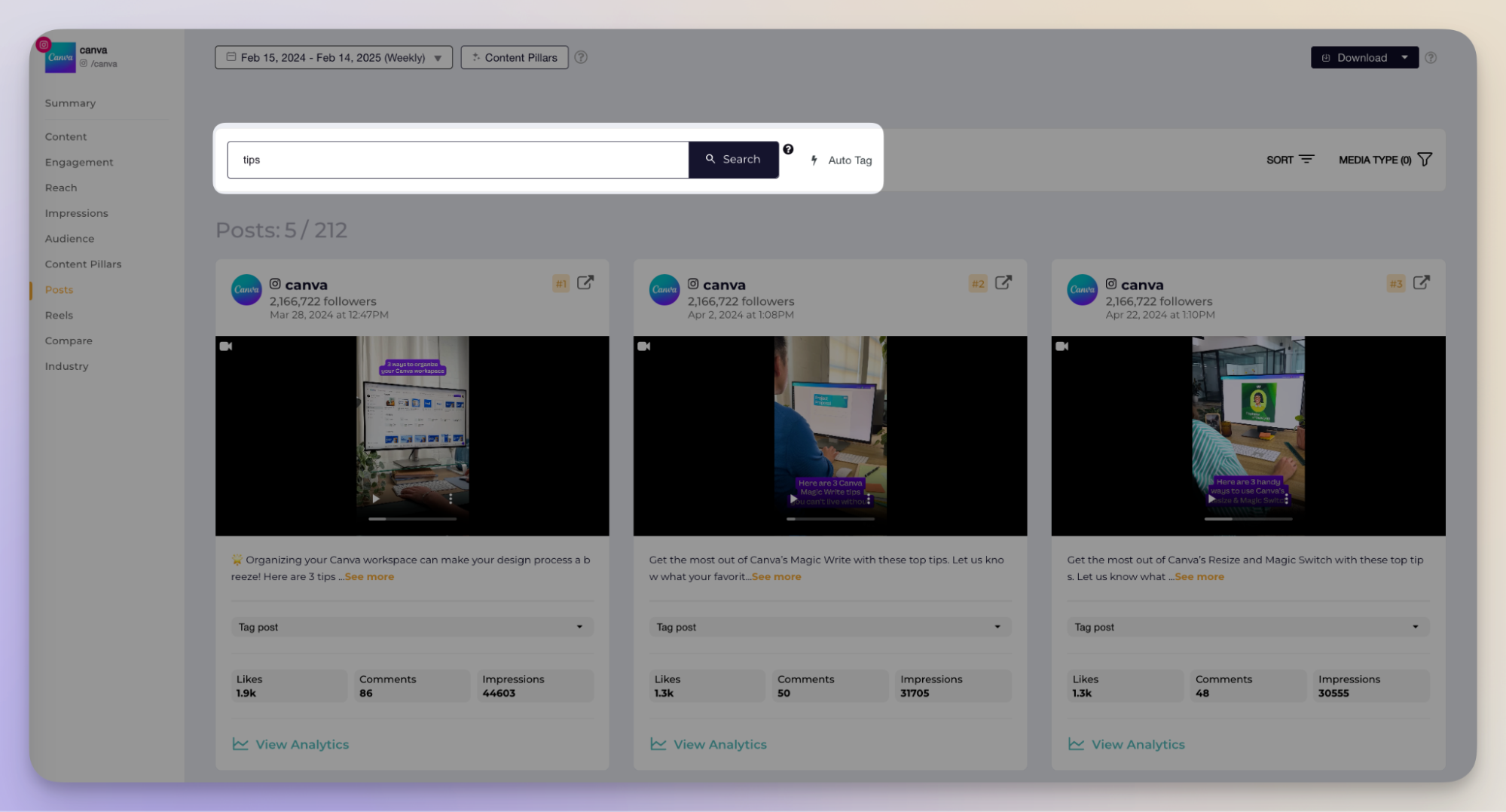Expand See more on Magic Write caption
The image size is (1506, 812).
(x=777, y=577)
